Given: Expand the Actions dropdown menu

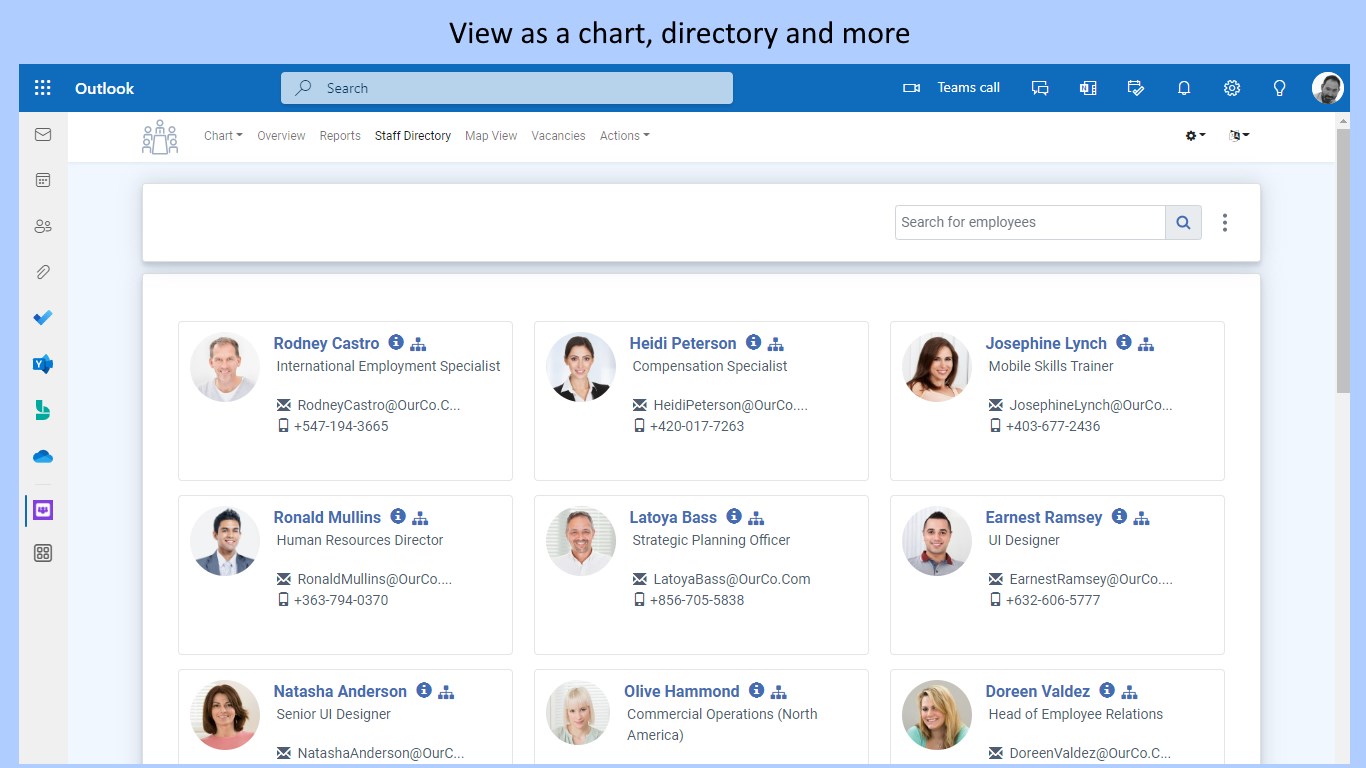Looking at the screenshot, I should pos(624,136).
